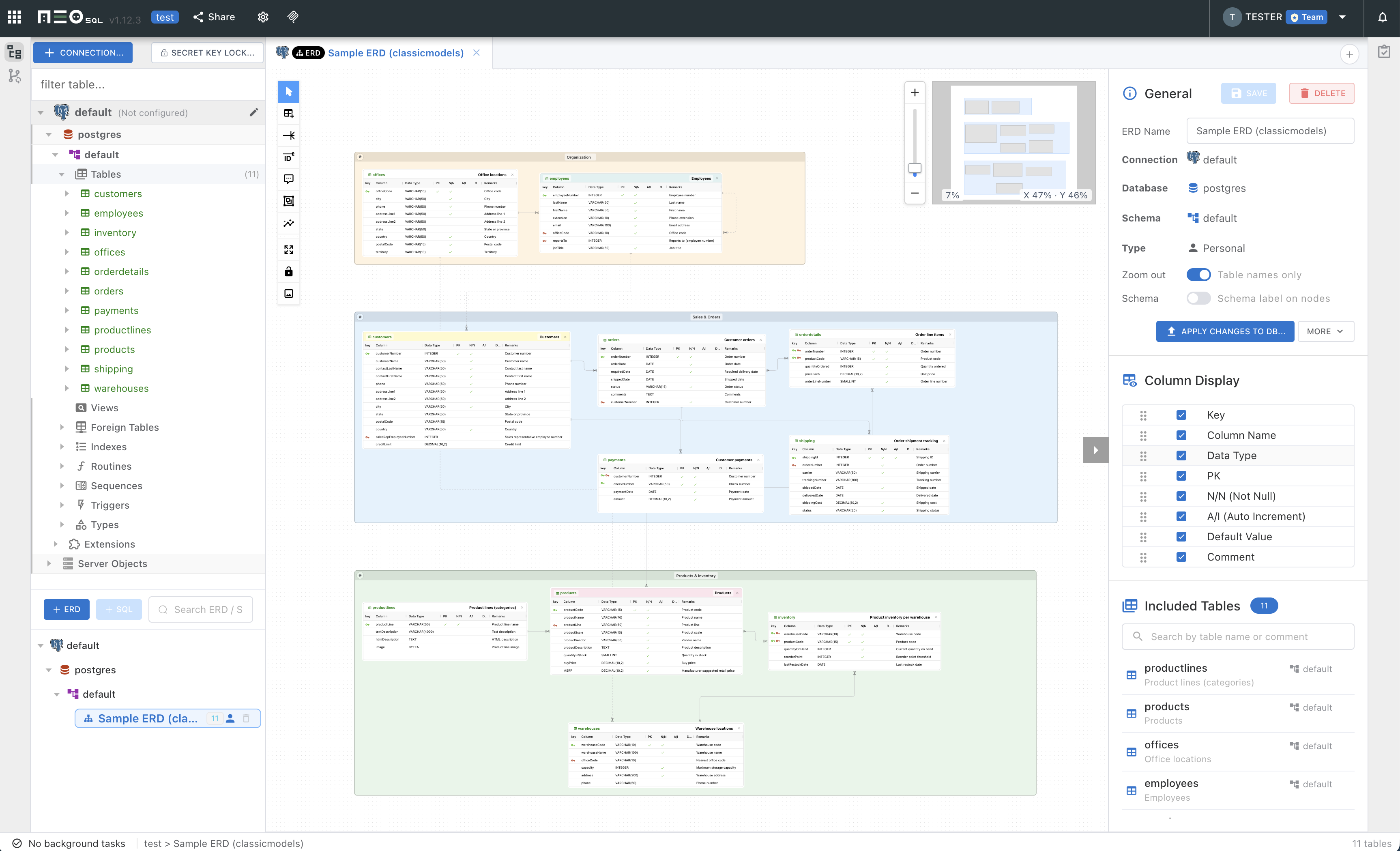The image size is (1400, 851).
Task: Uncheck the PK checkbox
Action: (1181, 476)
